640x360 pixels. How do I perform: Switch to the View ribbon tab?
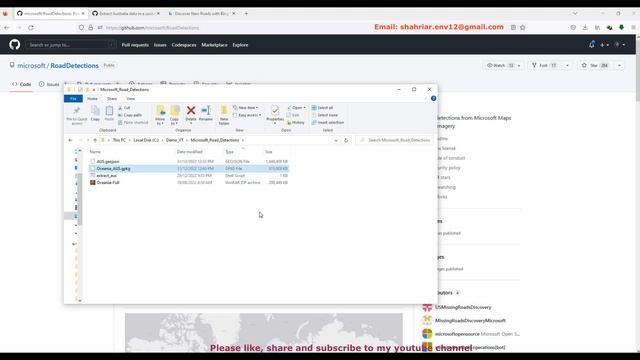coord(131,99)
